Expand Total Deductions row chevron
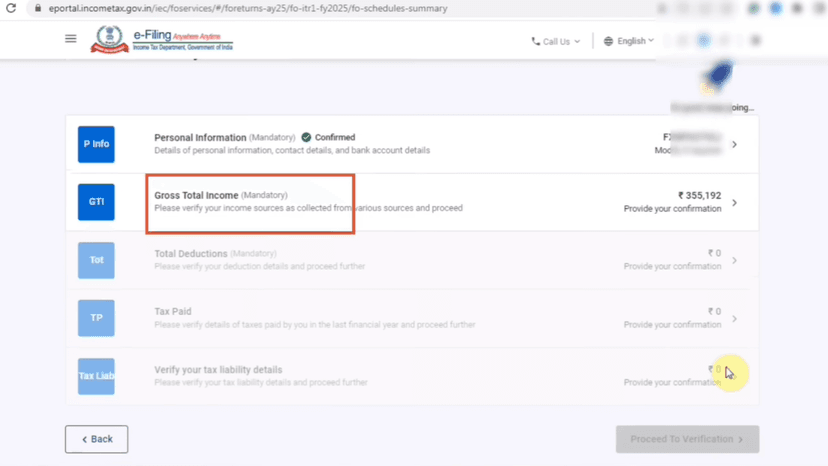This screenshot has width=828, height=466. click(734, 261)
